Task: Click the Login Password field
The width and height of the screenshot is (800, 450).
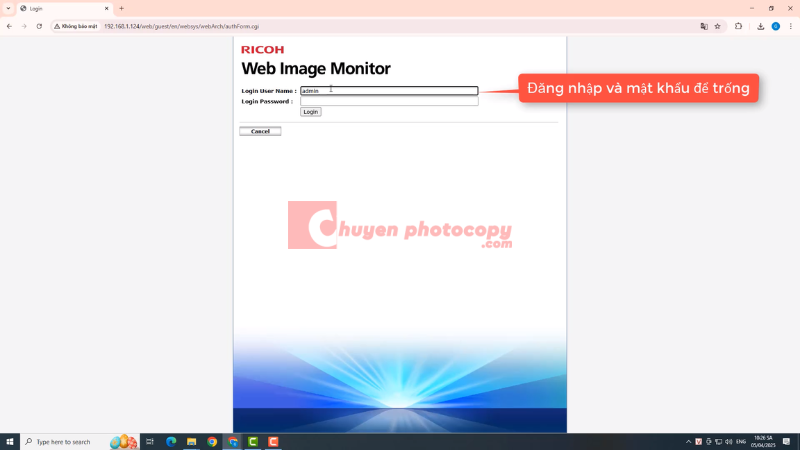Action: click(x=389, y=101)
